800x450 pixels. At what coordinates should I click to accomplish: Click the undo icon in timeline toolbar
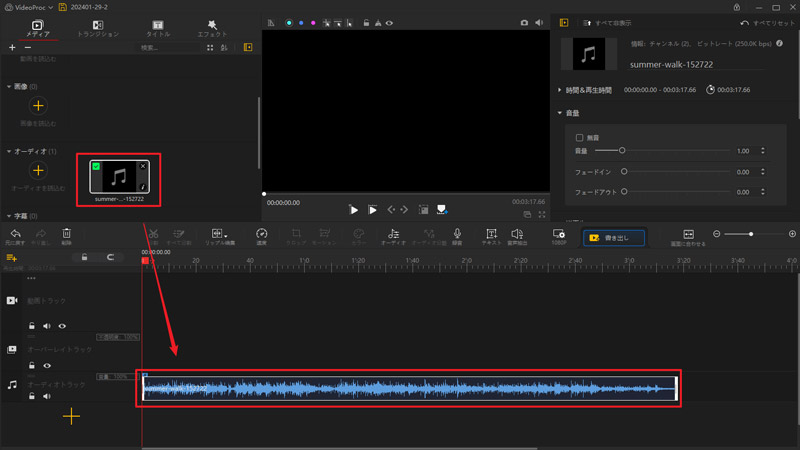(14, 234)
